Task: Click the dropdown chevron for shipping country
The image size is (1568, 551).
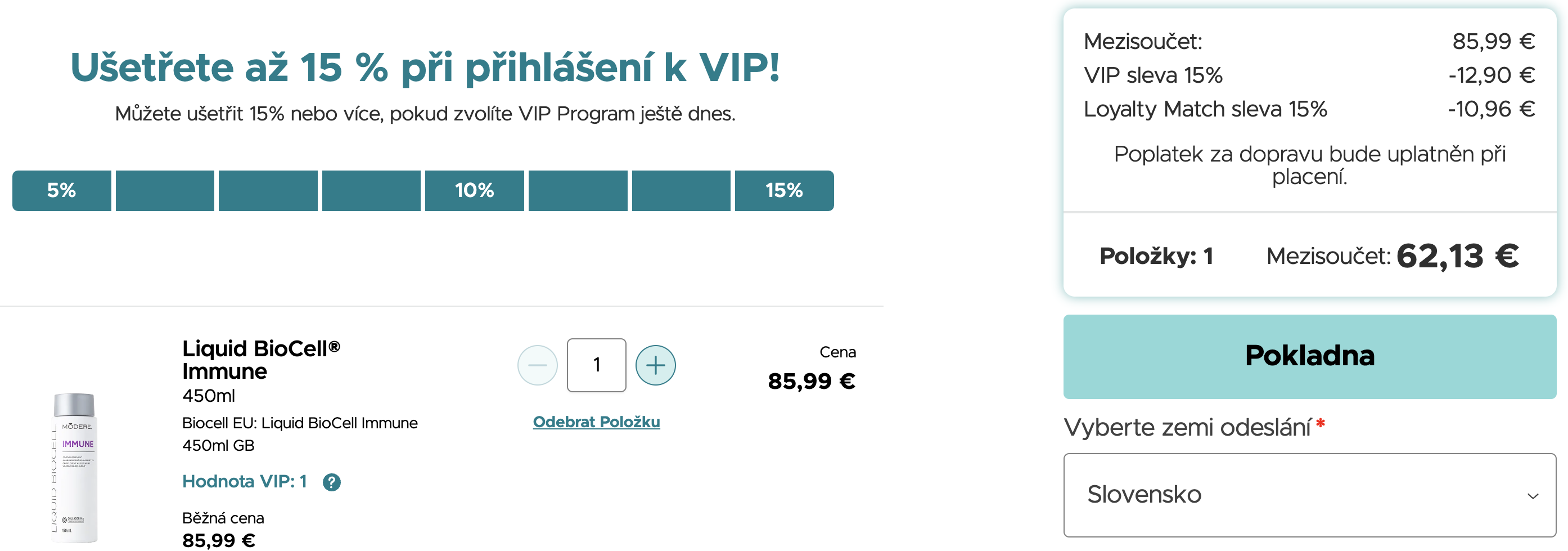Action: coord(1532,496)
